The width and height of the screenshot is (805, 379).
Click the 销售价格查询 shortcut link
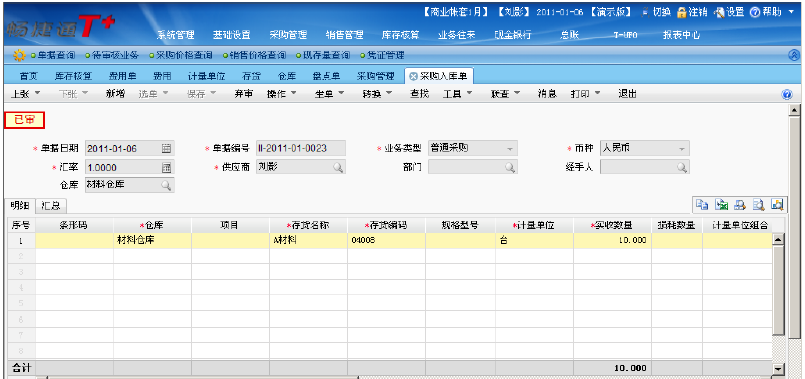[x=257, y=55]
